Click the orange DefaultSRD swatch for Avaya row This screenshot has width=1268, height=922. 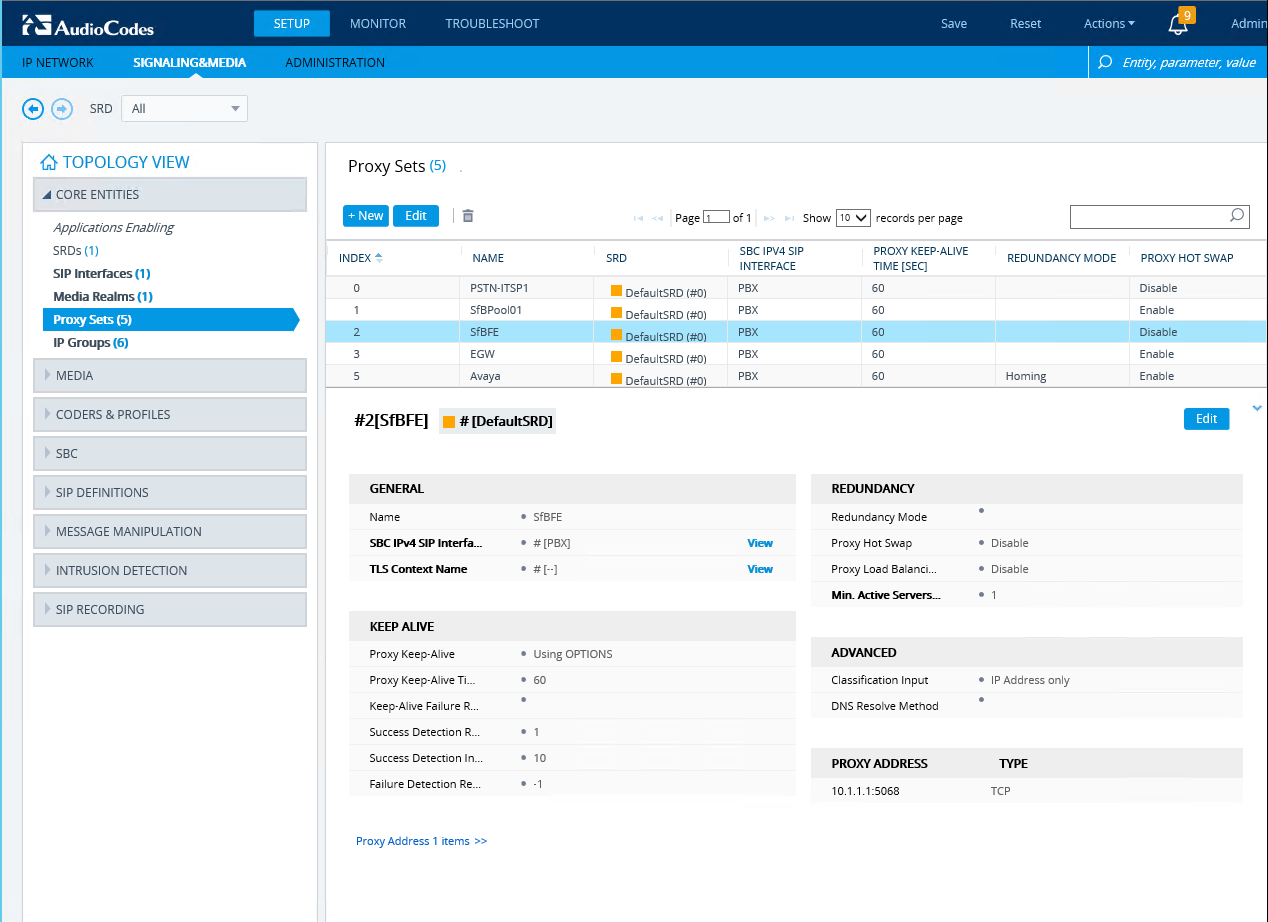[616, 379]
